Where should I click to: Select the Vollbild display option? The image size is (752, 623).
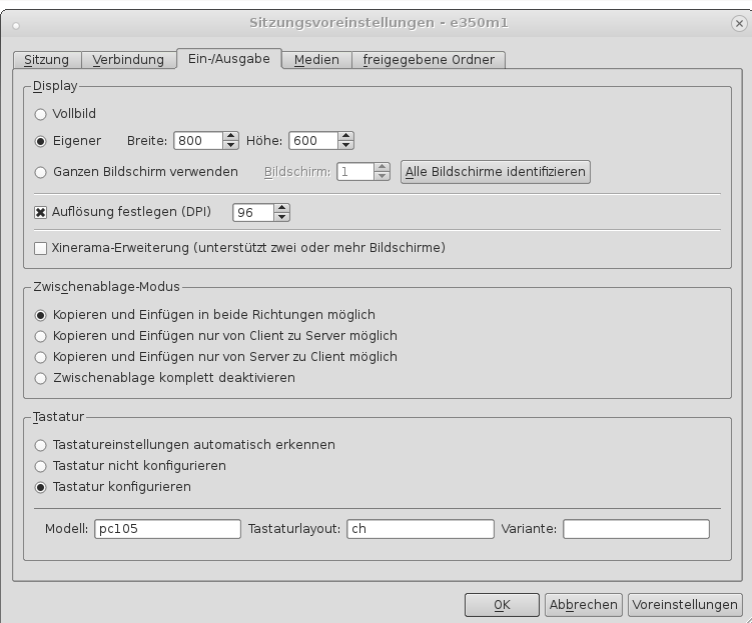click(x=41, y=114)
